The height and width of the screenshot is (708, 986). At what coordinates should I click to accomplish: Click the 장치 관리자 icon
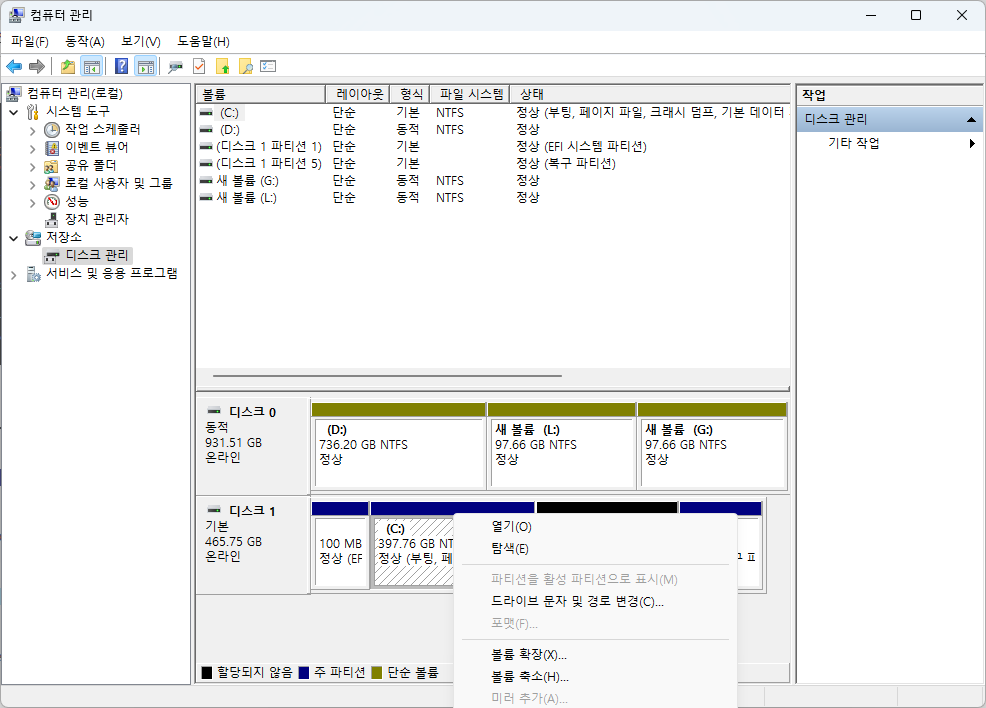52,219
